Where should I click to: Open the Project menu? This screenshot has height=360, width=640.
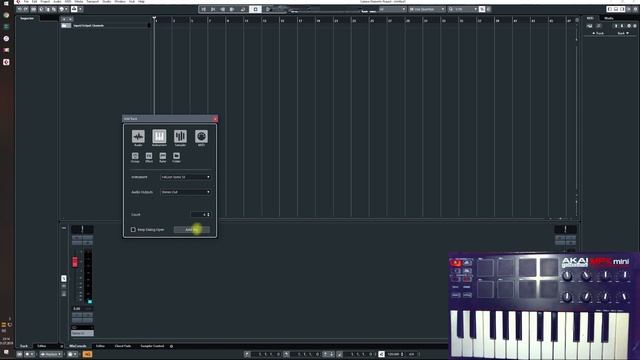(45, 2)
